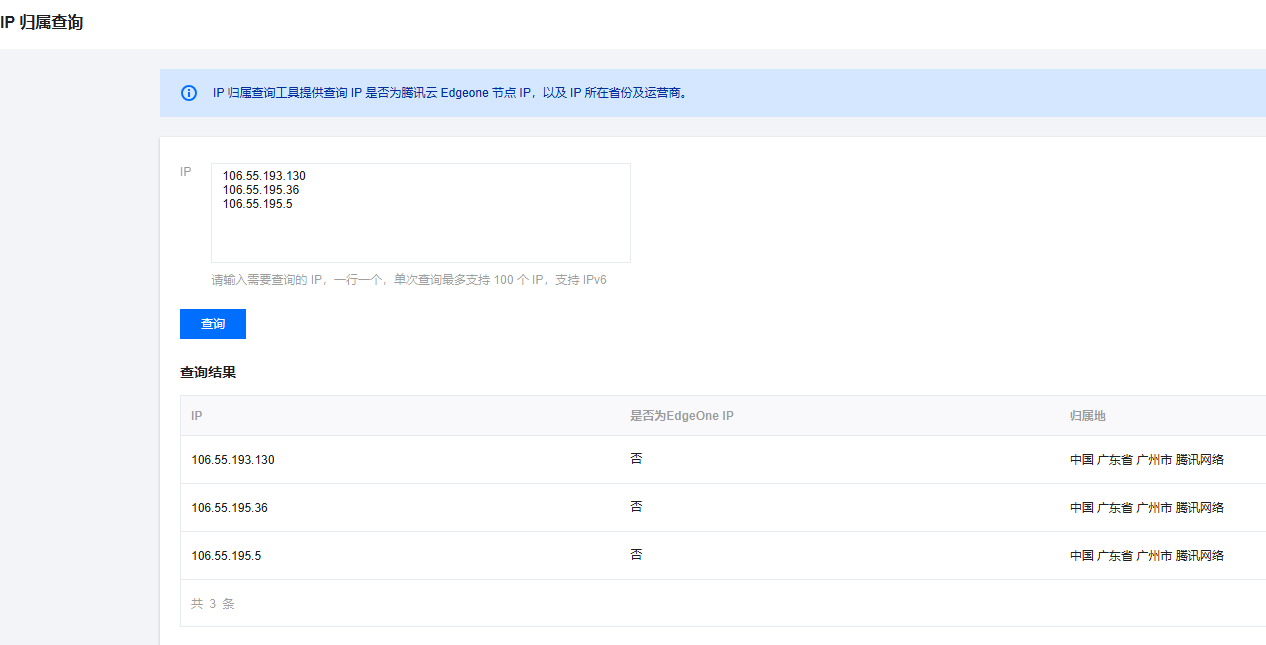Click the 归属地 column header
This screenshot has width=1266, height=645.
pyautogui.click(x=1088, y=416)
